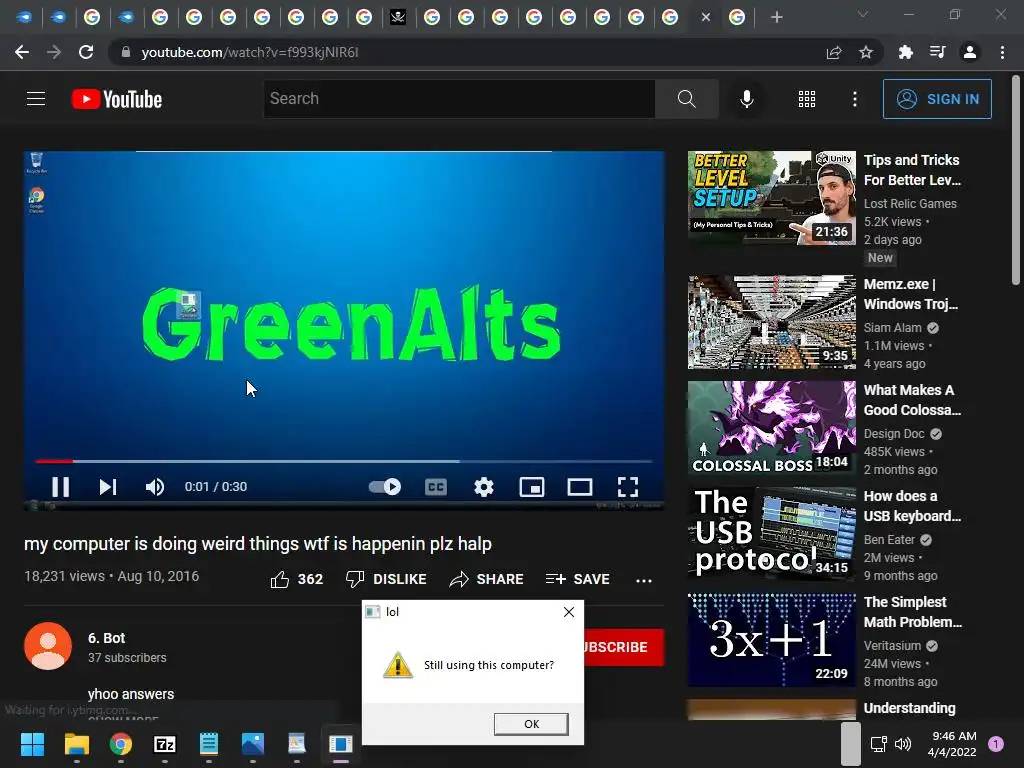The width and height of the screenshot is (1024, 768).
Task: Switch to theater mode
Action: 579,487
